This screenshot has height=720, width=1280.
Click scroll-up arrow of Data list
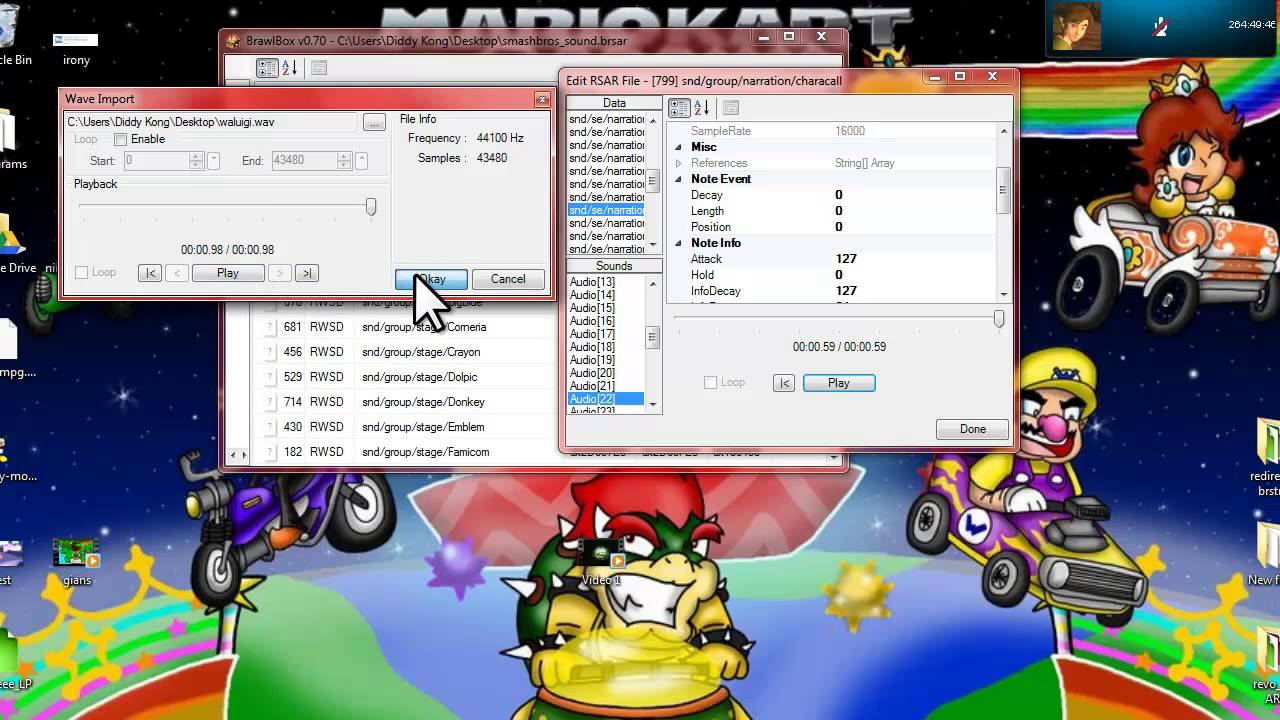[653, 120]
